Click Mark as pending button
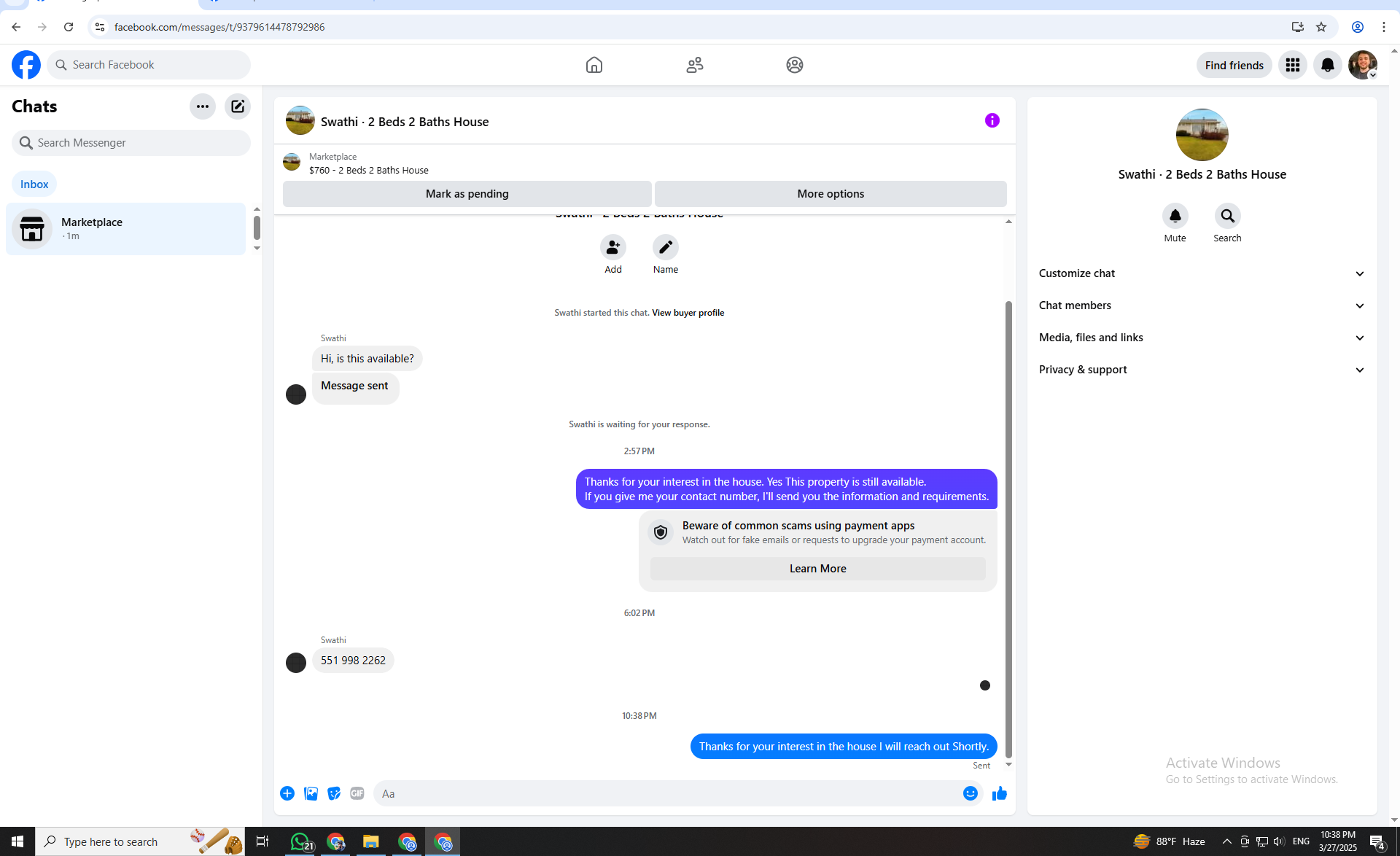 tap(467, 194)
